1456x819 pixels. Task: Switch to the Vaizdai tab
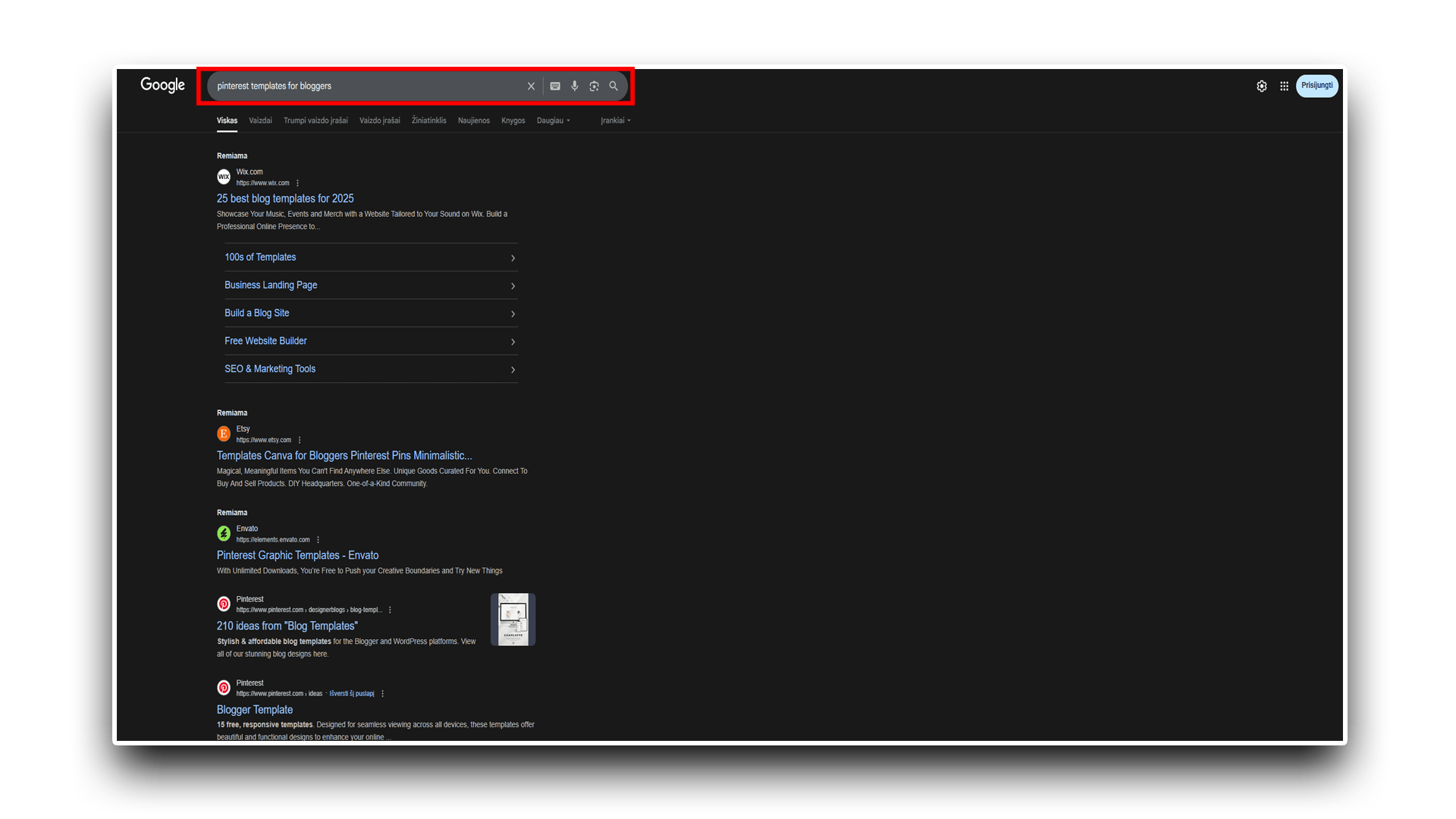[260, 120]
